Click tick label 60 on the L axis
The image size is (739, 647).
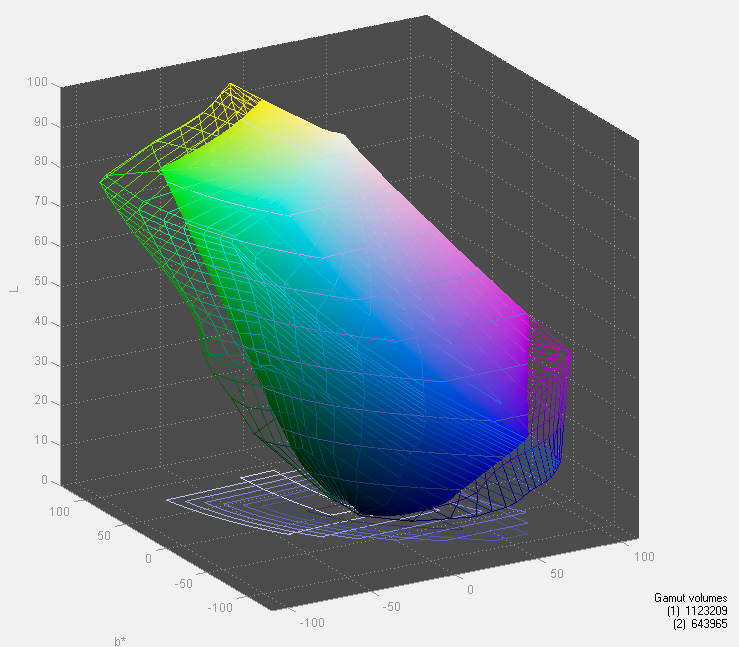[41, 241]
